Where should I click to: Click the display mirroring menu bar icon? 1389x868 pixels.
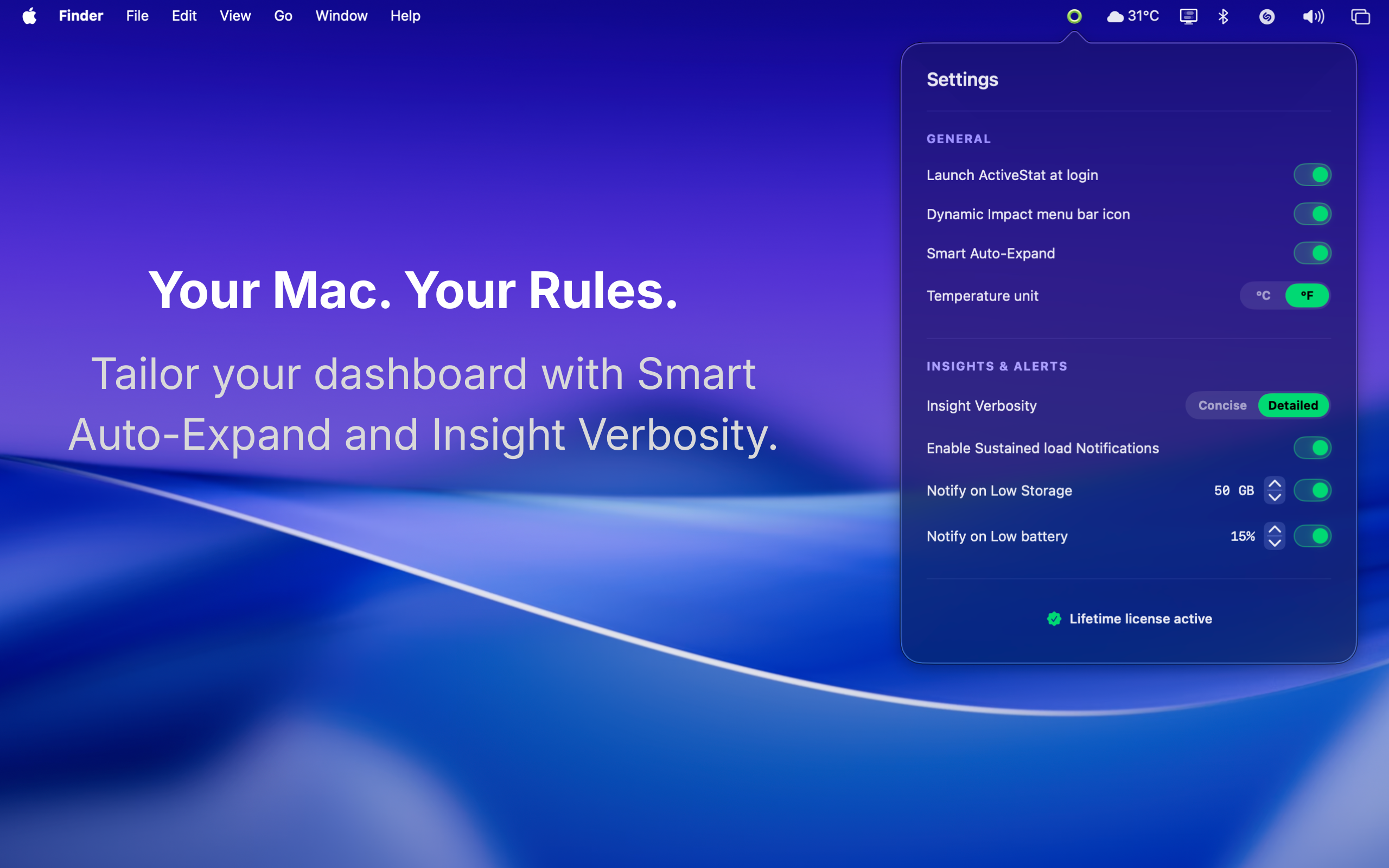(1189, 16)
